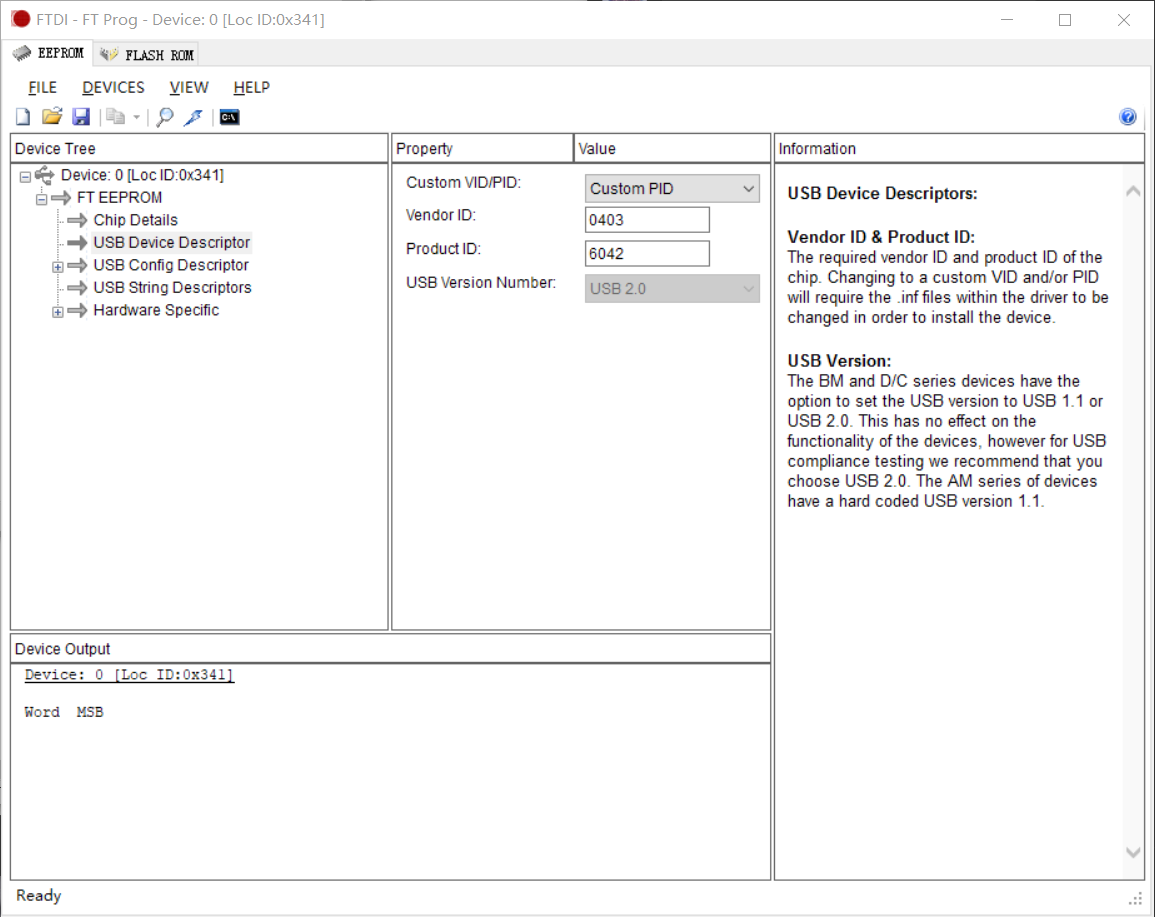1155x917 pixels.
Task: Click the Program Devices lightning icon
Action: tap(194, 117)
